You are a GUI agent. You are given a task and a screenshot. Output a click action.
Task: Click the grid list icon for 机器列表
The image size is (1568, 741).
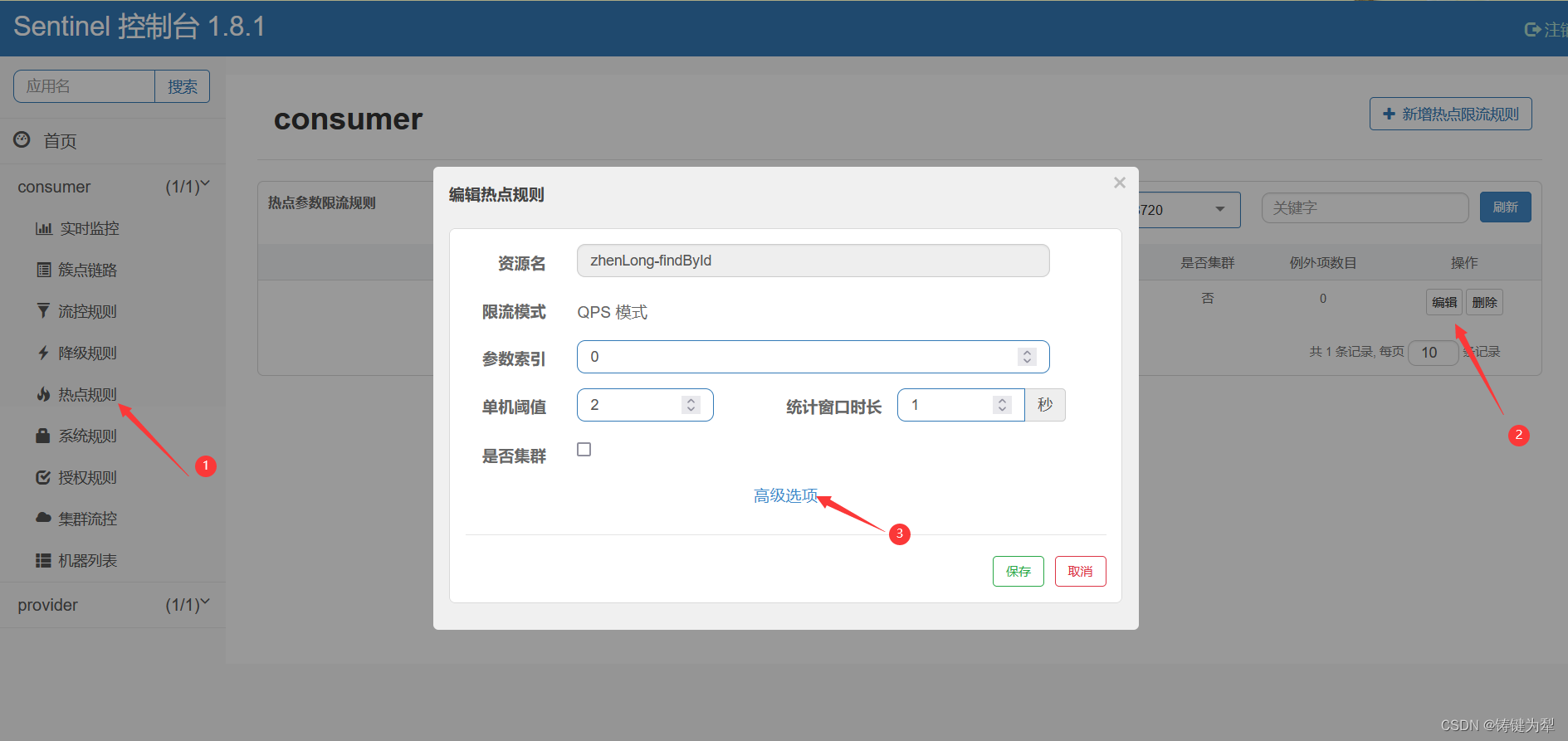tap(43, 560)
